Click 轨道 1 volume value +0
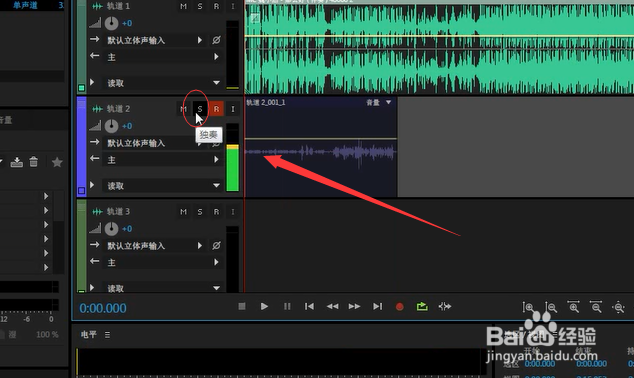Image resolution: width=634 pixels, height=378 pixels. (127, 23)
